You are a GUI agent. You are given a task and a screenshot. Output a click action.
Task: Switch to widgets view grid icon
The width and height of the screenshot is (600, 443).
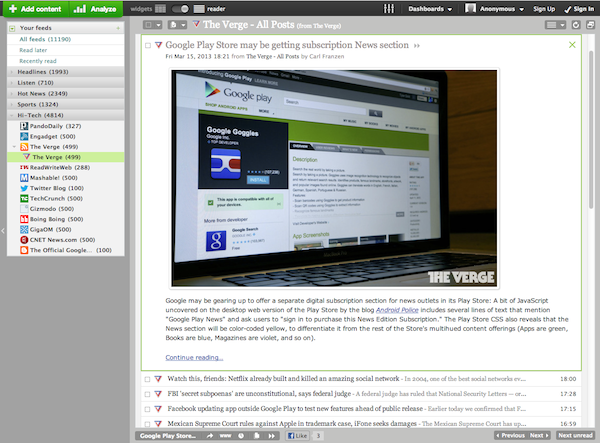[161, 9]
